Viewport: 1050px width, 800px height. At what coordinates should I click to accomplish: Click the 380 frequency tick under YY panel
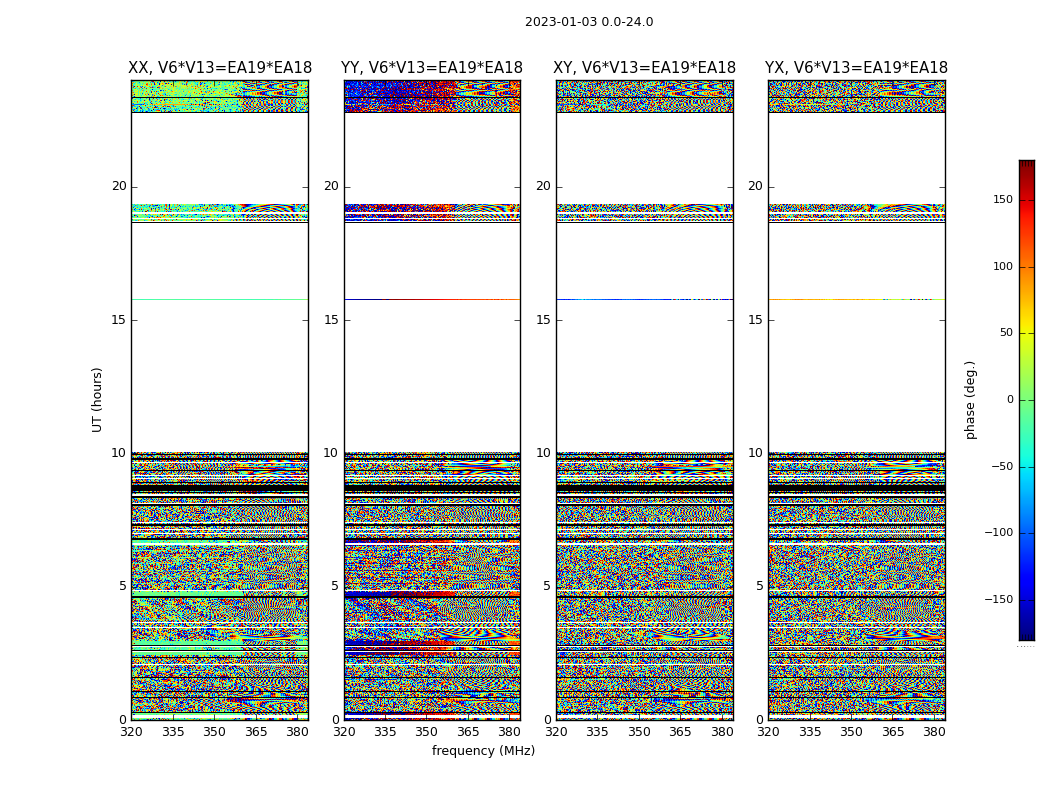[x=510, y=732]
